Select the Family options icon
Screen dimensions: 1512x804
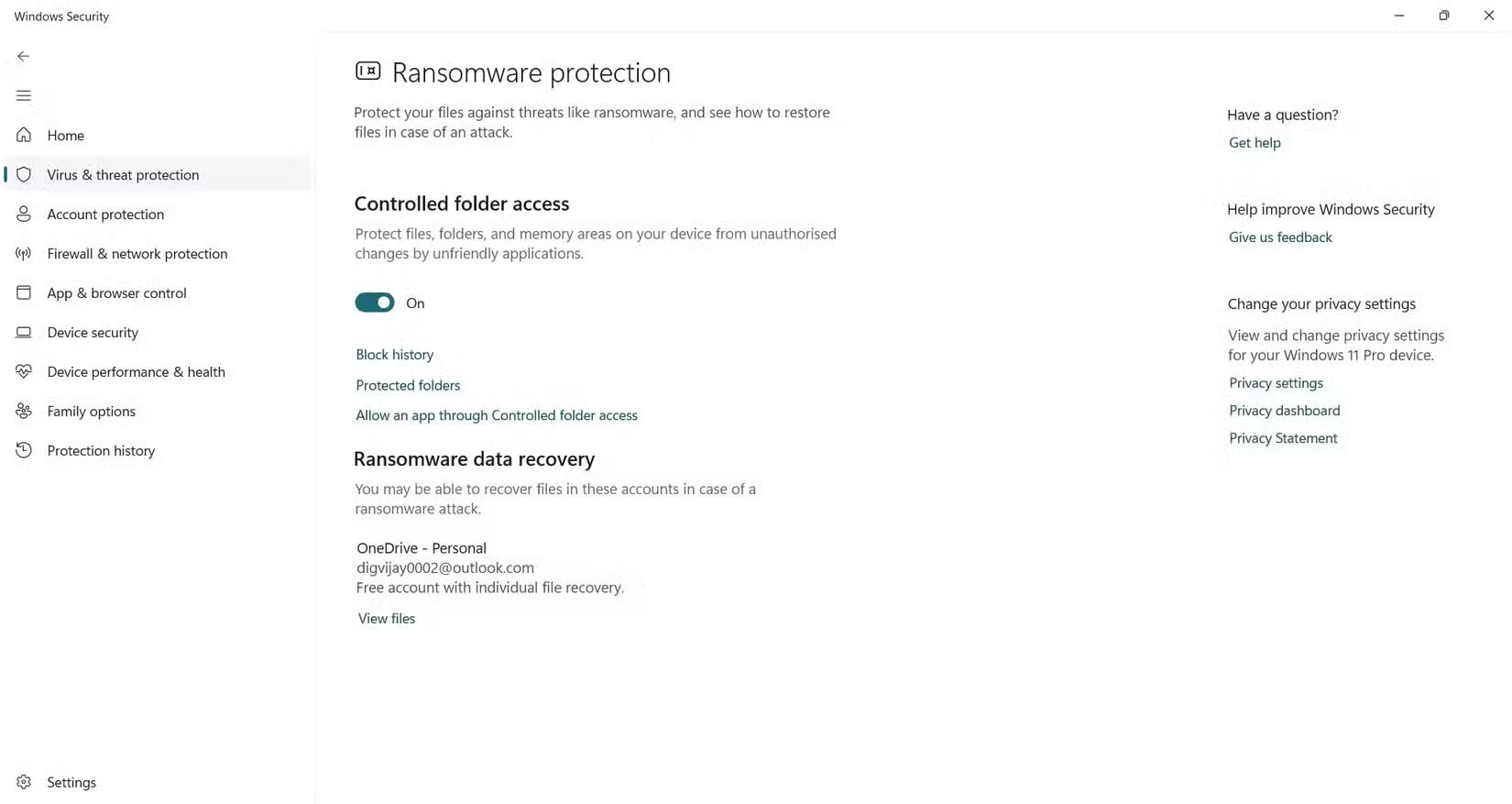click(x=23, y=411)
